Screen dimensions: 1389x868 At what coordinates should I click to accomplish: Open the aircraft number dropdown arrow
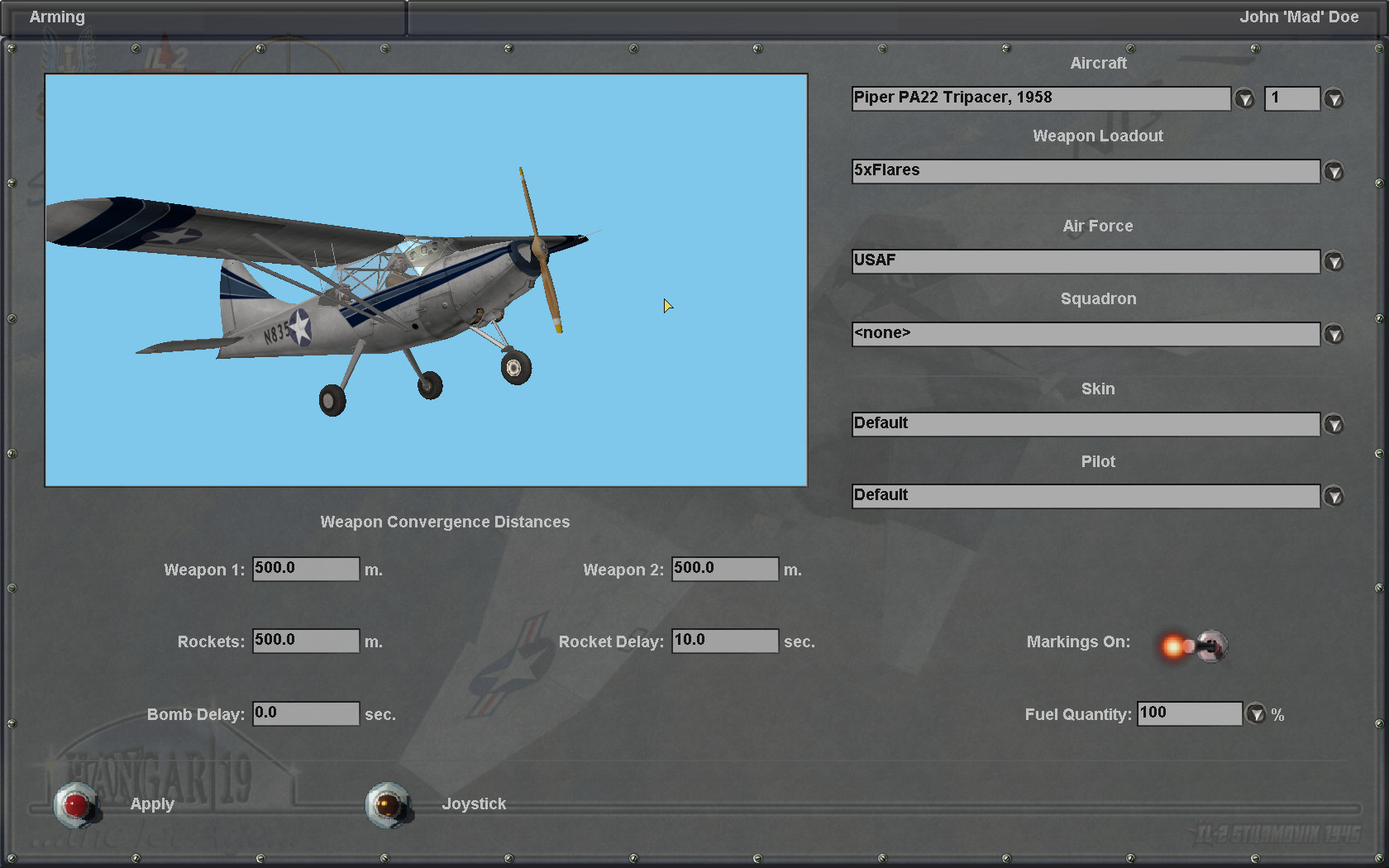pos(1334,99)
